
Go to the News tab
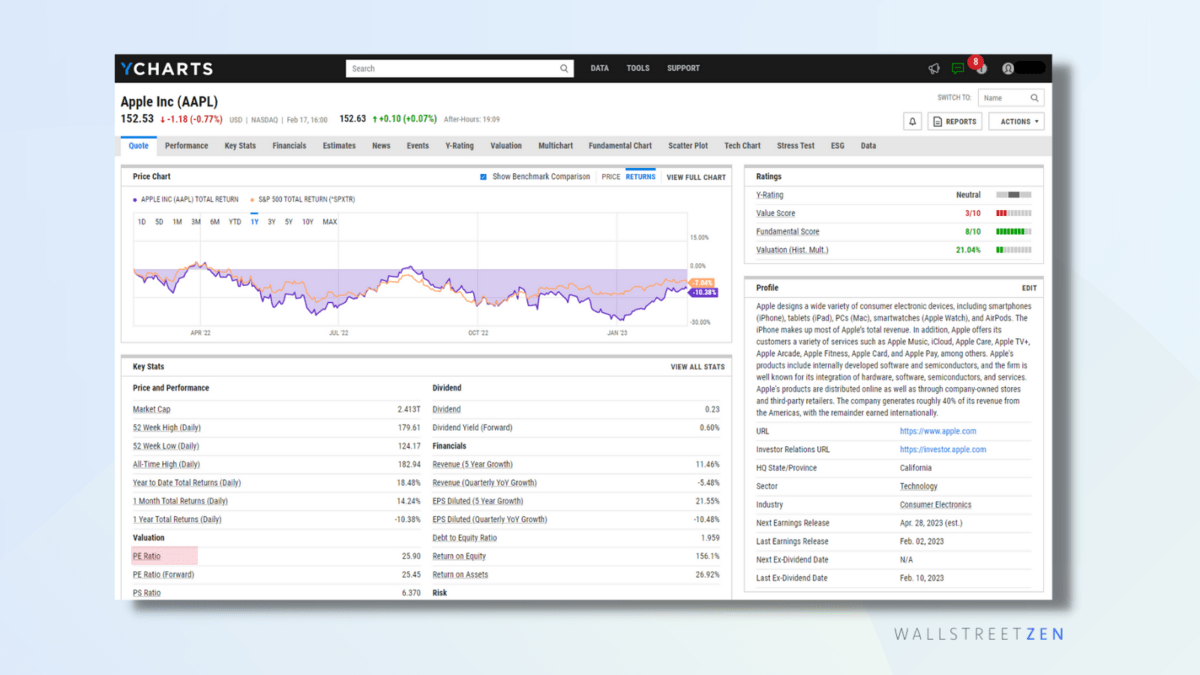coord(381,146)
